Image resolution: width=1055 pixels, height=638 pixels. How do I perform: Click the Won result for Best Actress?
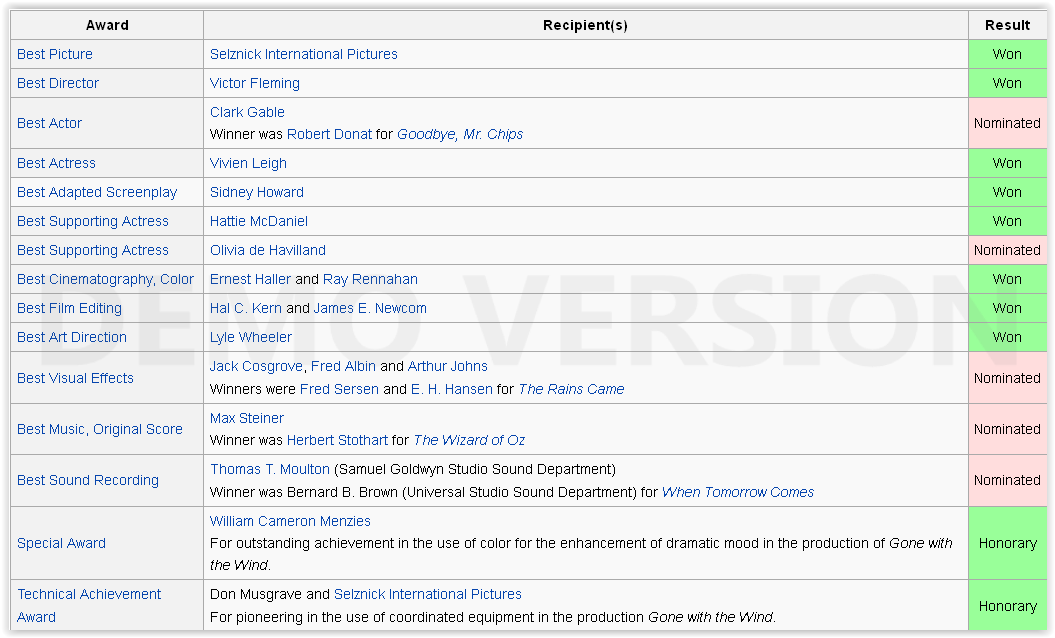tap(1007, 163)
